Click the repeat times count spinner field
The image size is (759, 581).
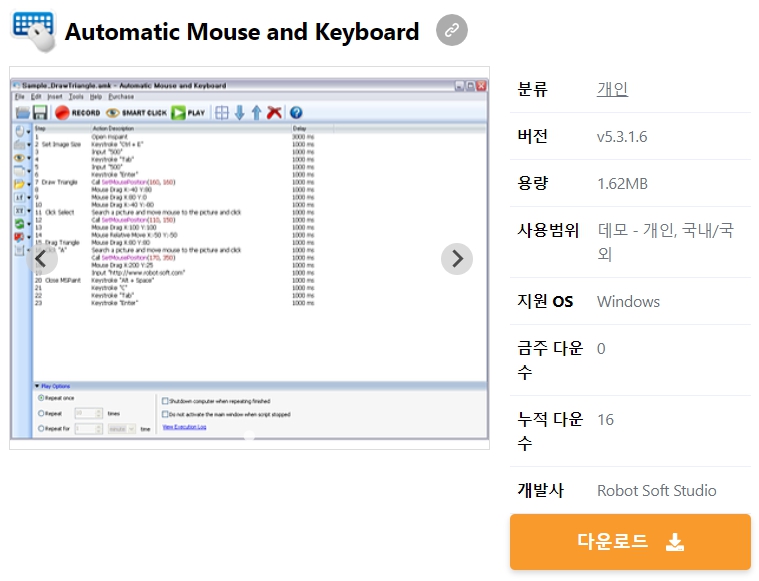click(88, 413)
